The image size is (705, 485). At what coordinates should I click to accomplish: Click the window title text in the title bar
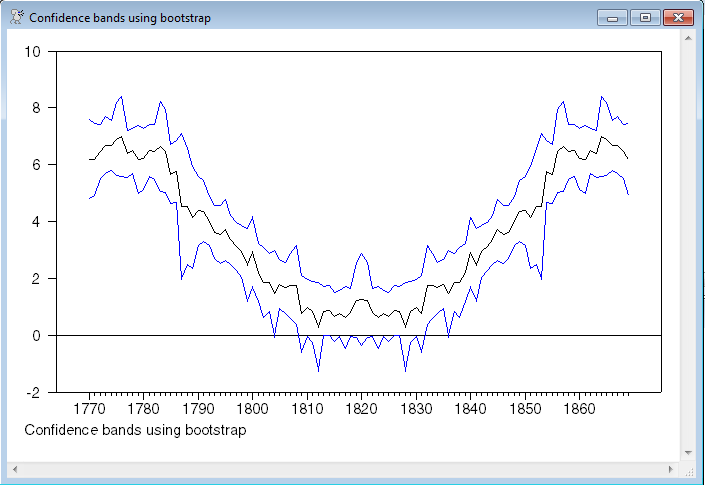tap(120, 18)
